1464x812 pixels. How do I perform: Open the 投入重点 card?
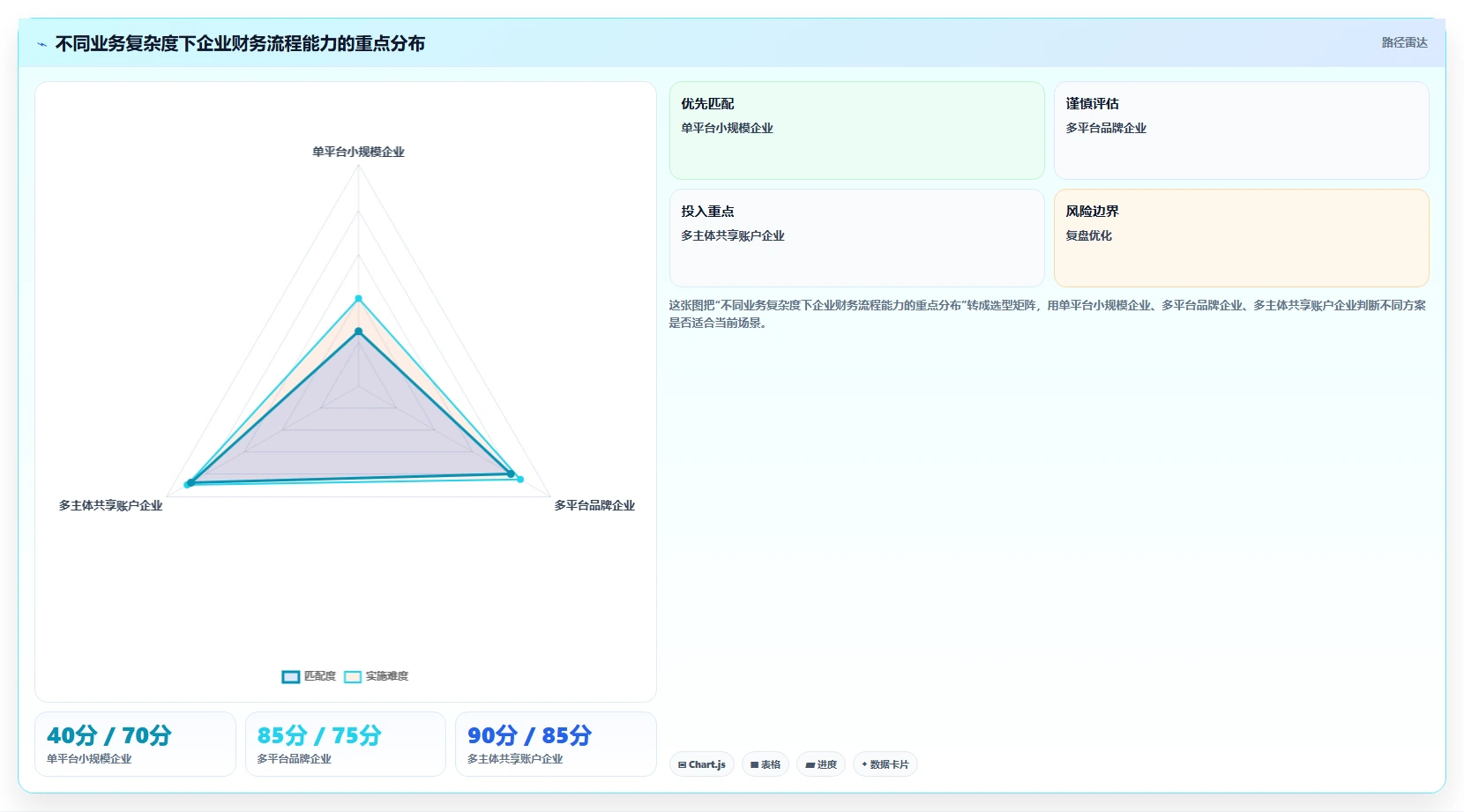(x=857, y=238)
